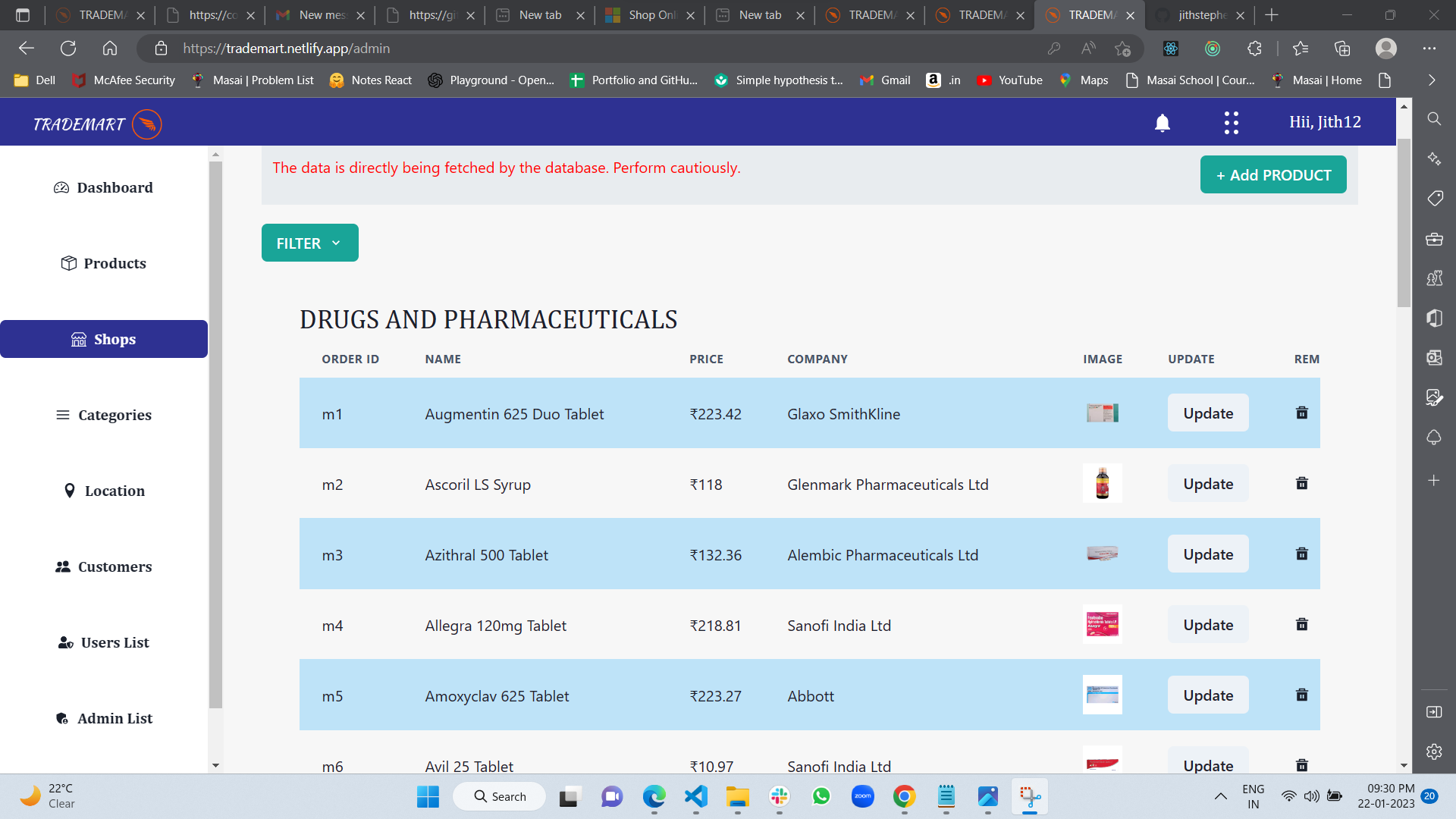Delete the Augmentin 625 Duo Tablet row
1456x819 pixels.
1301,413
